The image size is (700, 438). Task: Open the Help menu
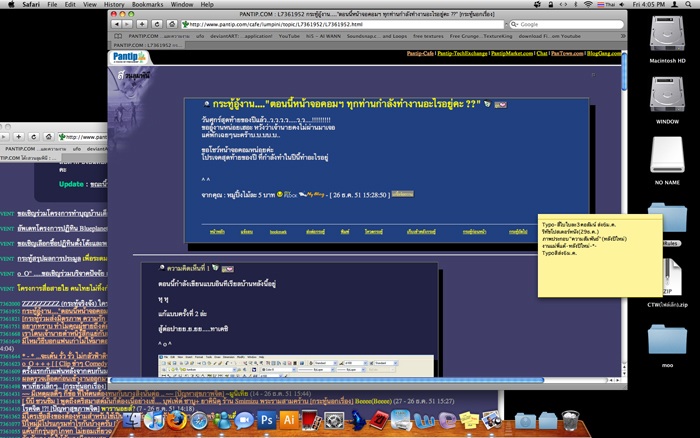pyautogui.click(x=207, y=4)
